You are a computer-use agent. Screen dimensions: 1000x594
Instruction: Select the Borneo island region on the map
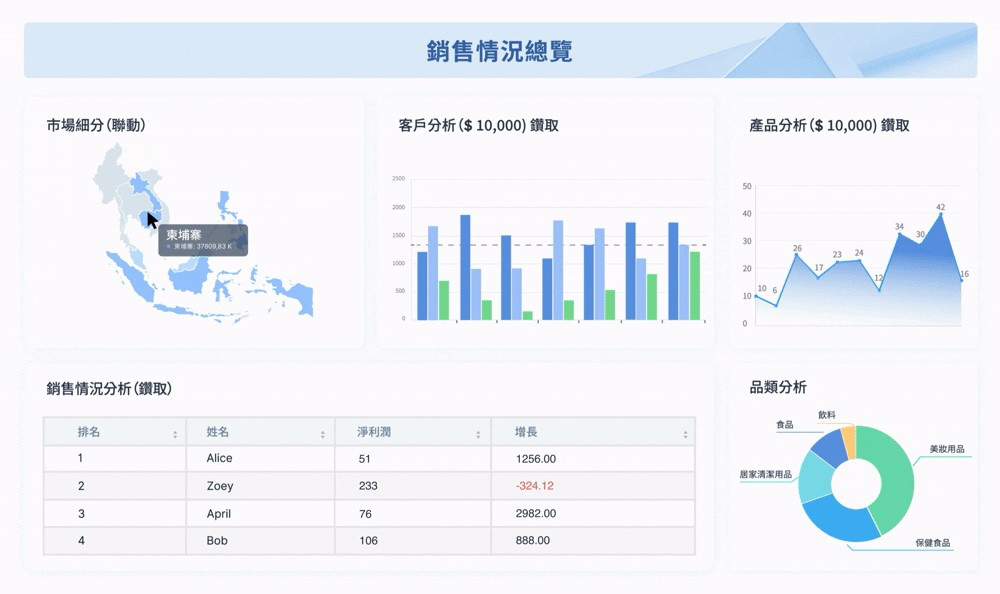[190, 278]
